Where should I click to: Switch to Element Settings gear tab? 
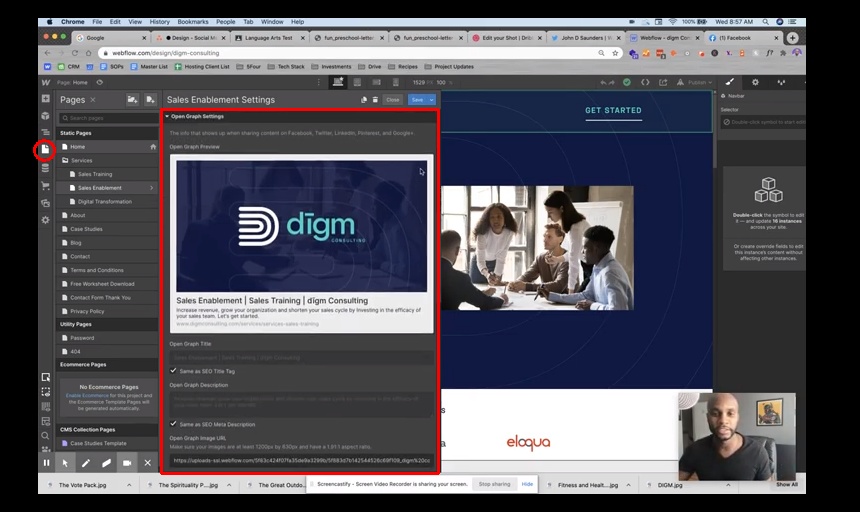click(x=755, y=82)
